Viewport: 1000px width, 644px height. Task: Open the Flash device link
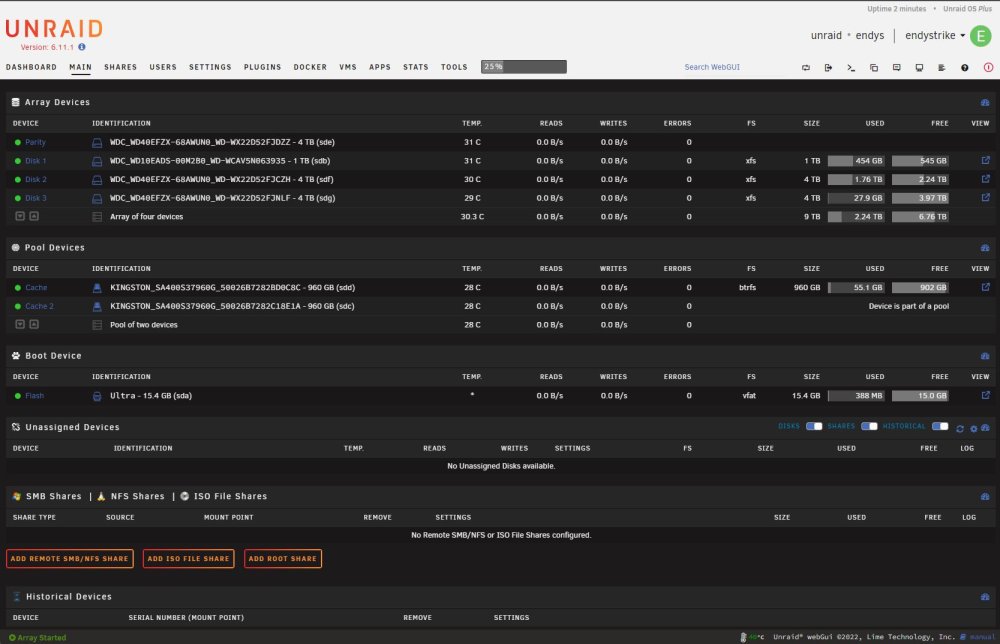coord(34,395)
